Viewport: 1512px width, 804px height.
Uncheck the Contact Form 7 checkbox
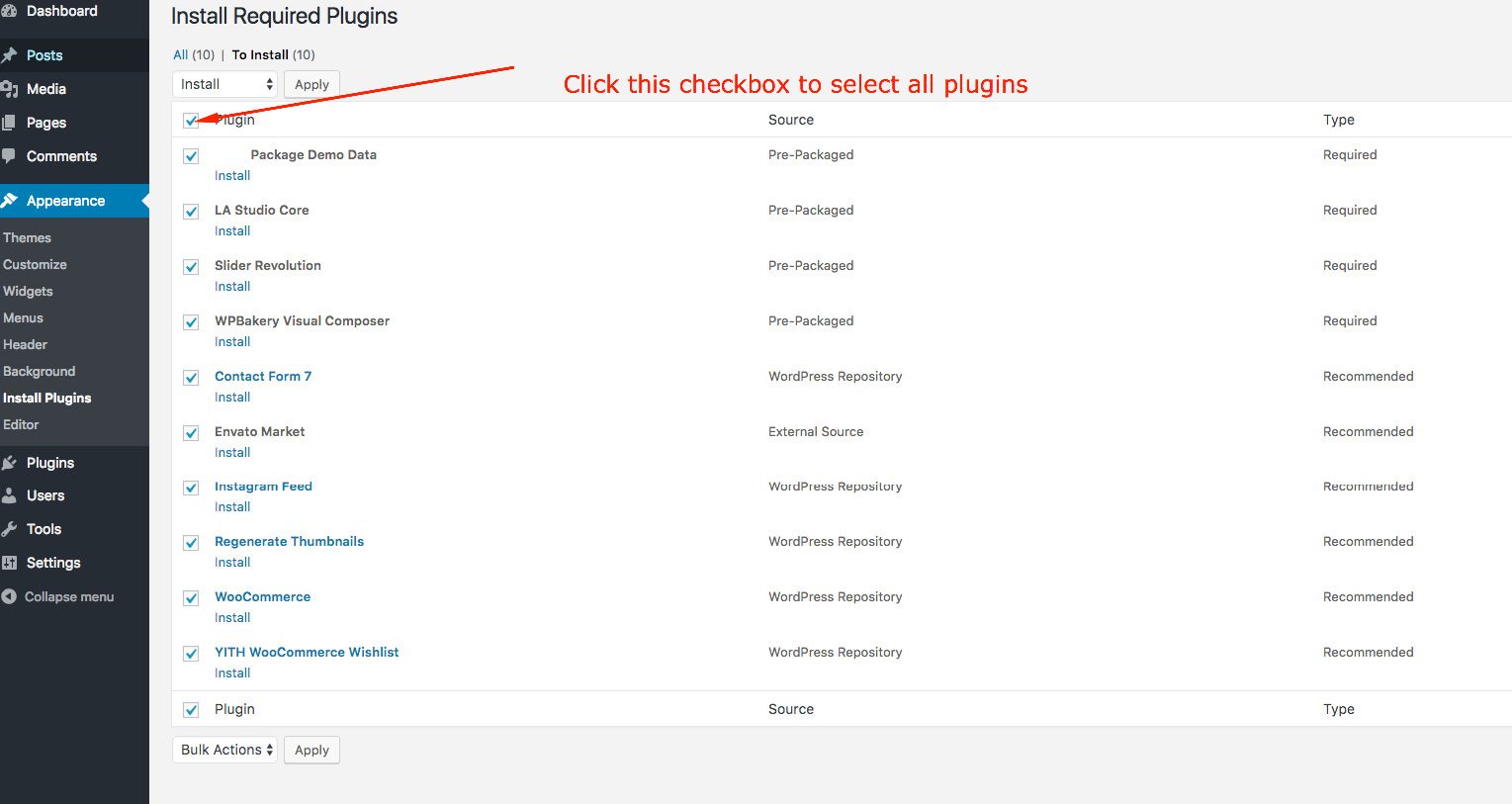(x=191, y=377)
